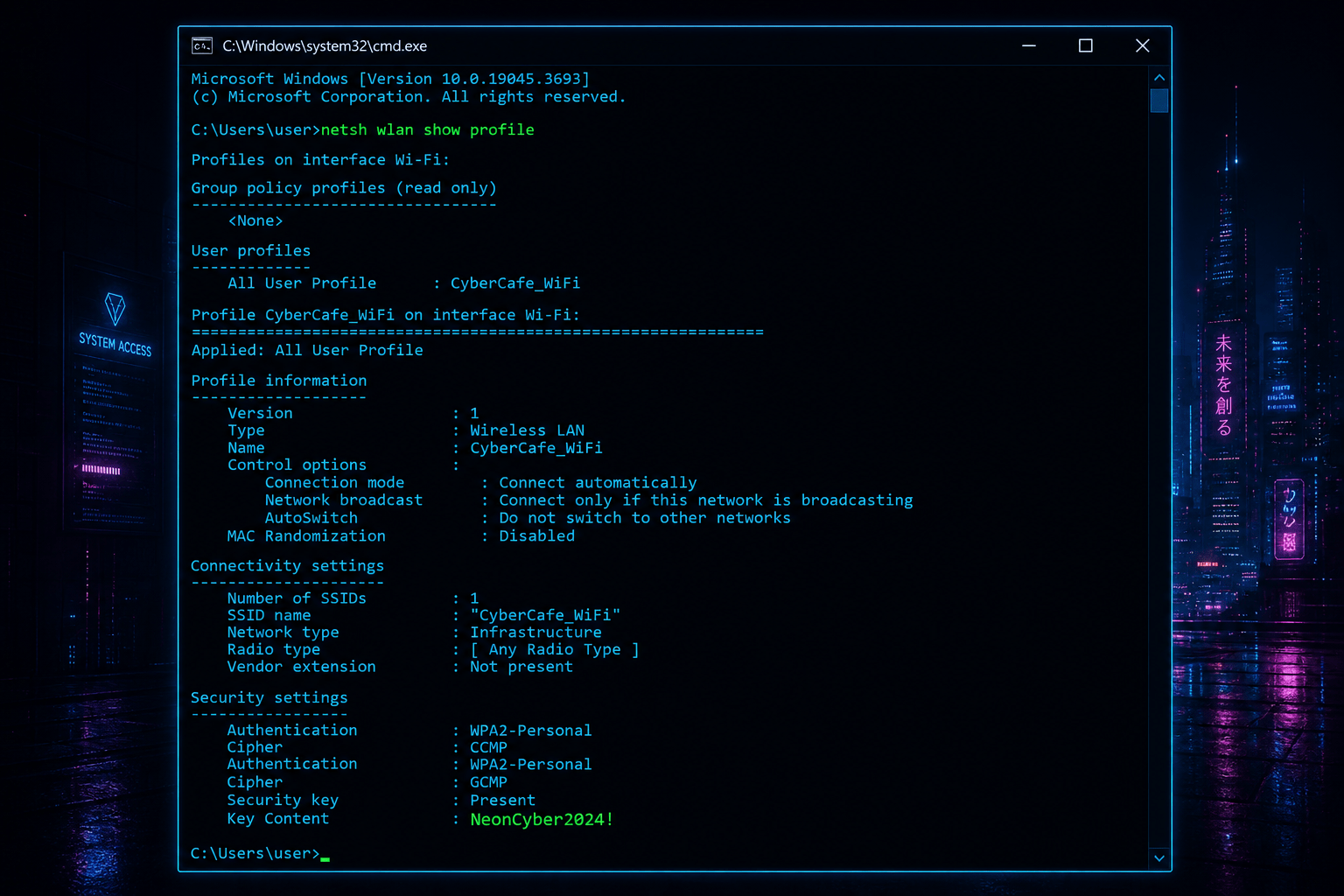Click the '<None>' entry
1344x896 pixels.
(255, 220)
